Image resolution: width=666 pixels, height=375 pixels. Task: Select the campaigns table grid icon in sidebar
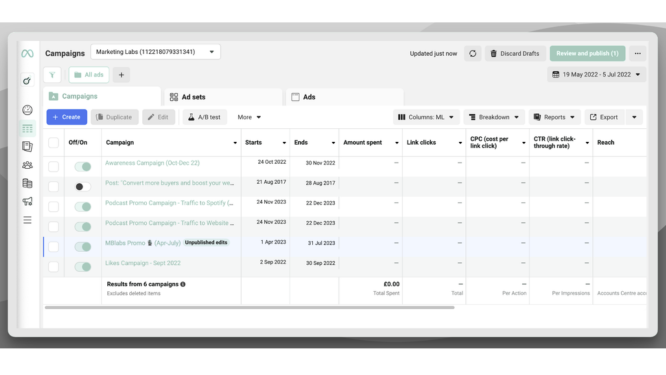point(27,128)
